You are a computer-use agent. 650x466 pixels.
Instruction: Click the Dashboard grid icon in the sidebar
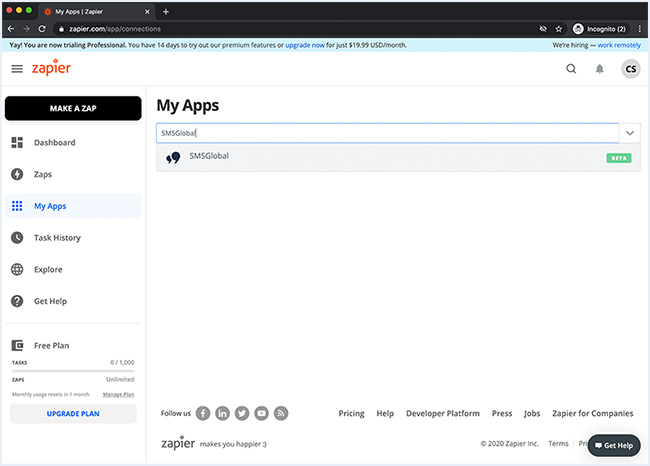pos(17,143)
